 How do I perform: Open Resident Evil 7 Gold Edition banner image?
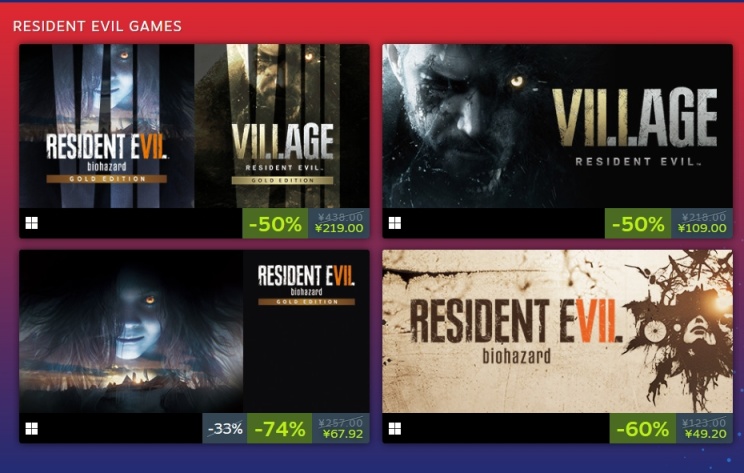pos(194,331)
